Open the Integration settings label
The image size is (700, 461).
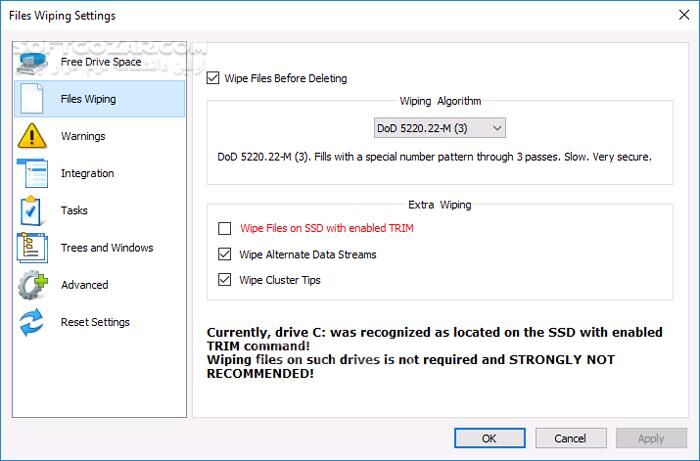tap(87, 173)
